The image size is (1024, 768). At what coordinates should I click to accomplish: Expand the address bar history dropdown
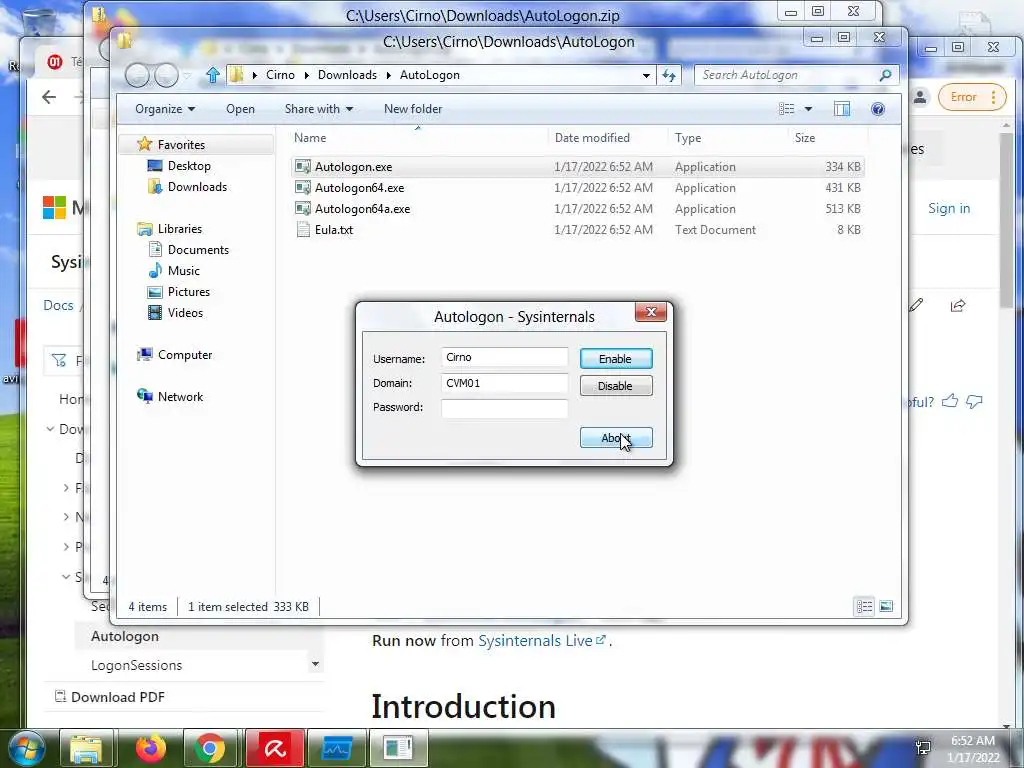(646, 75)
